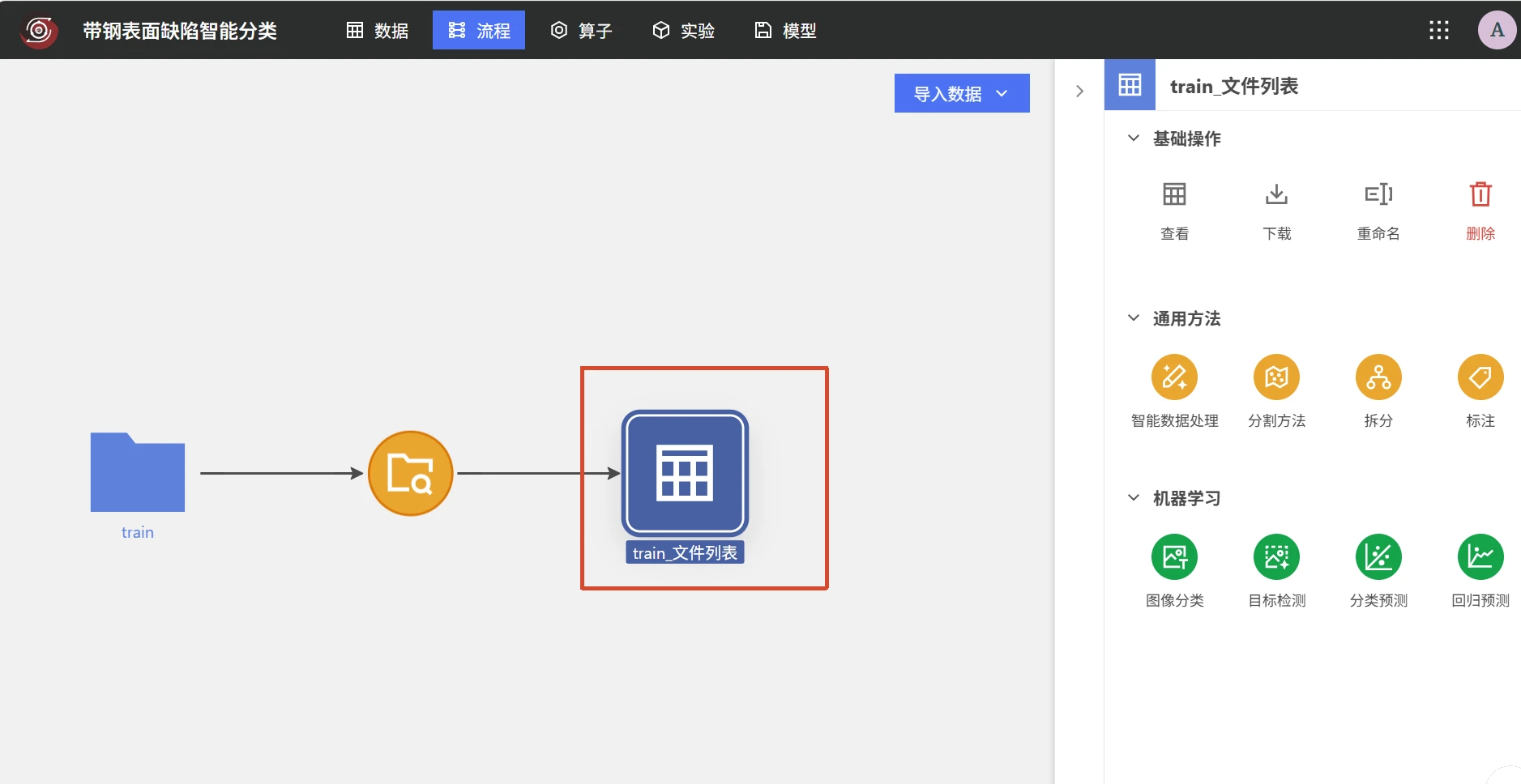Select the 智能数据处理 icon
The height and width of the screenshot is (784, 1521).
(1174, 377)
